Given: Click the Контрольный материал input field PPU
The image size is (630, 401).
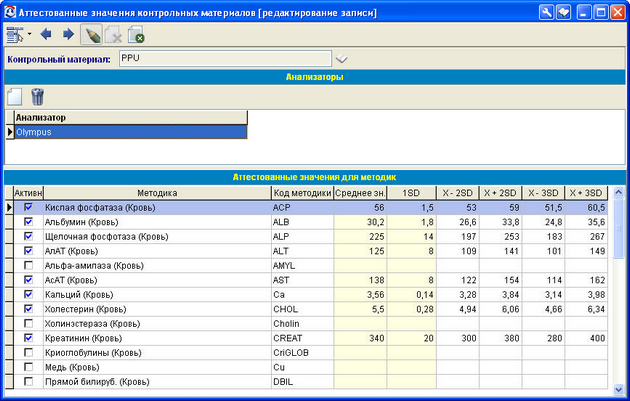Looking at the screenshot, I should click(225, 59).
